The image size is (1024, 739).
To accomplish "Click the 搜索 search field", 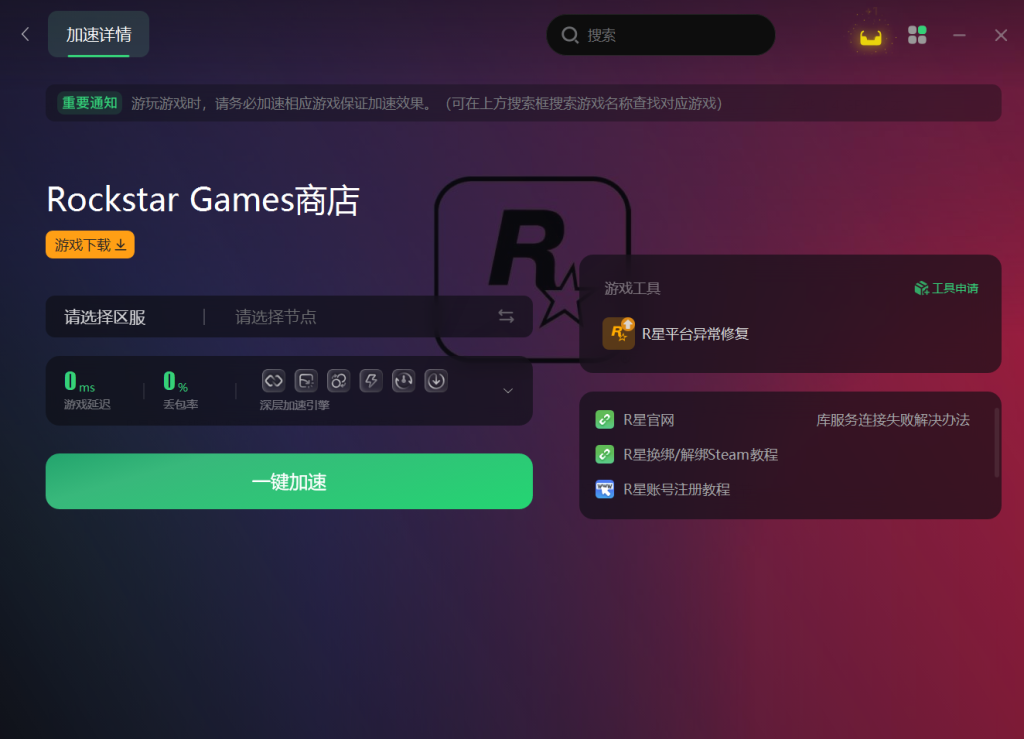I will pos(660,35).
